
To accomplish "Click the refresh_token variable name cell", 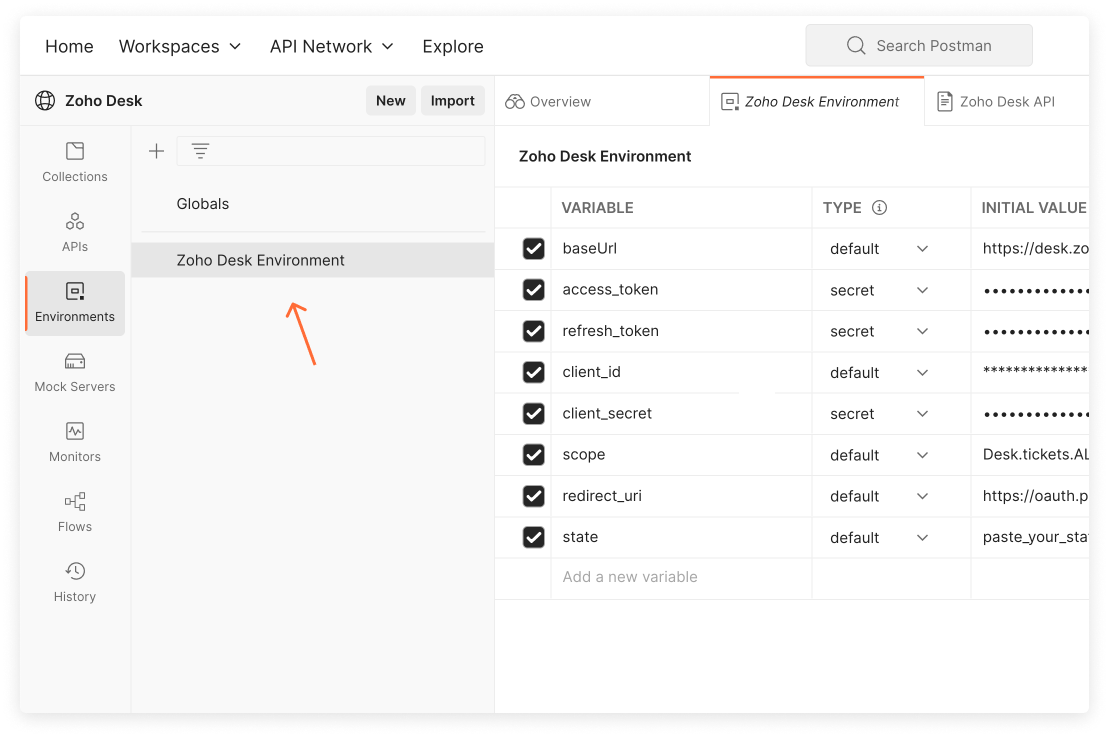I will pyautogui.click(x=681, y=331).
